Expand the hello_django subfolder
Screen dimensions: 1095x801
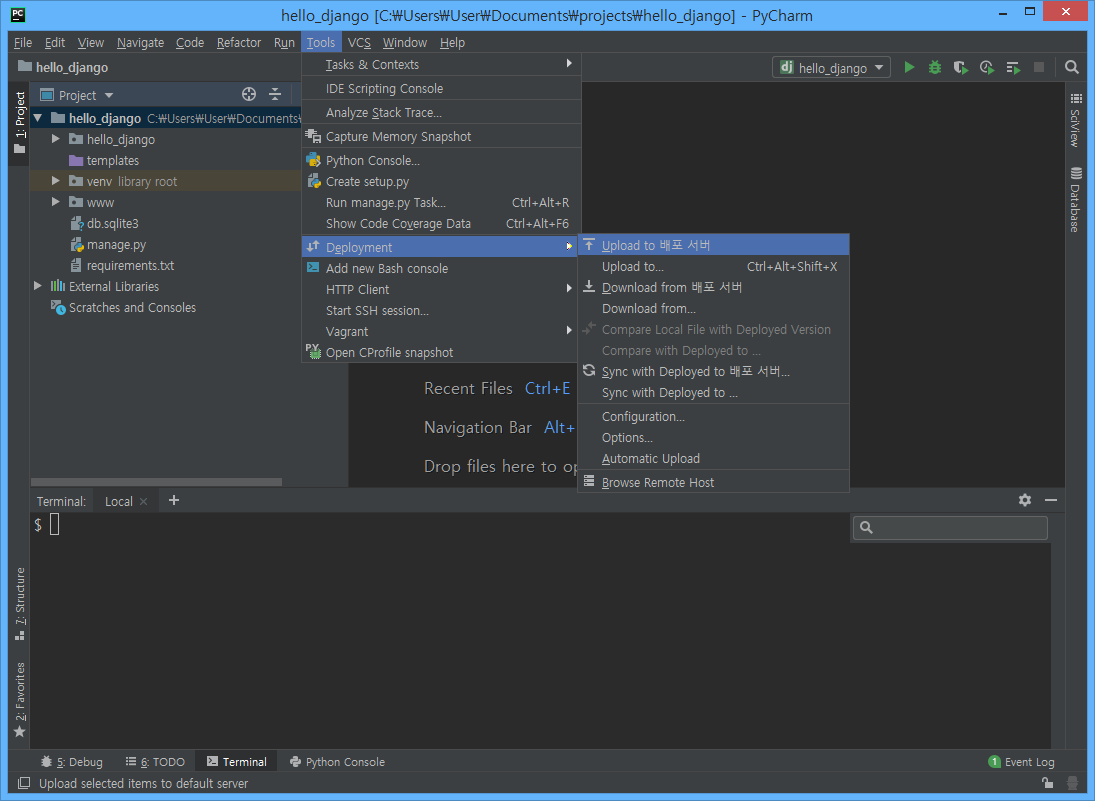point(56,139)
